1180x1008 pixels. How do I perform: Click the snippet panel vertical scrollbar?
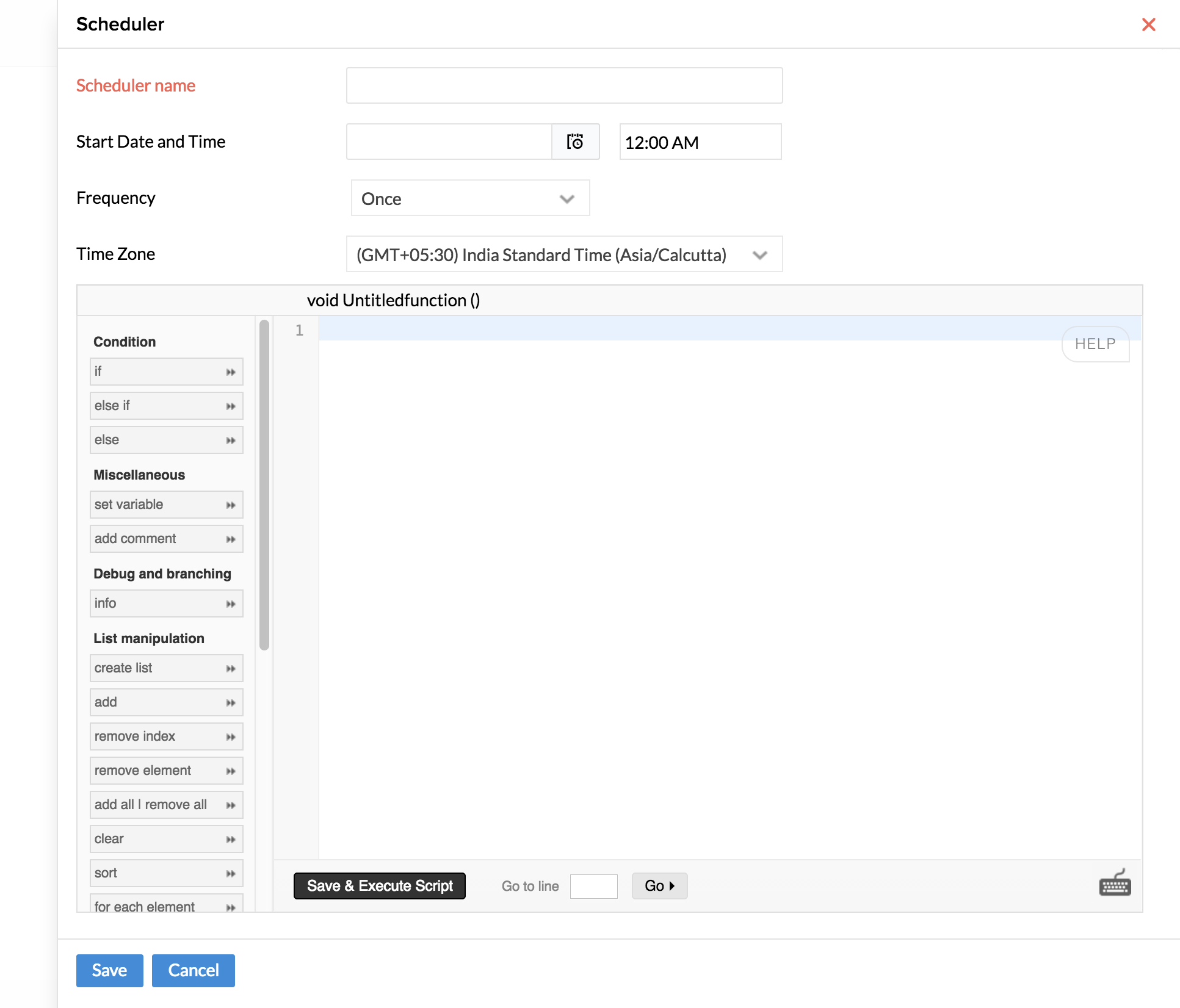point(264,485)
